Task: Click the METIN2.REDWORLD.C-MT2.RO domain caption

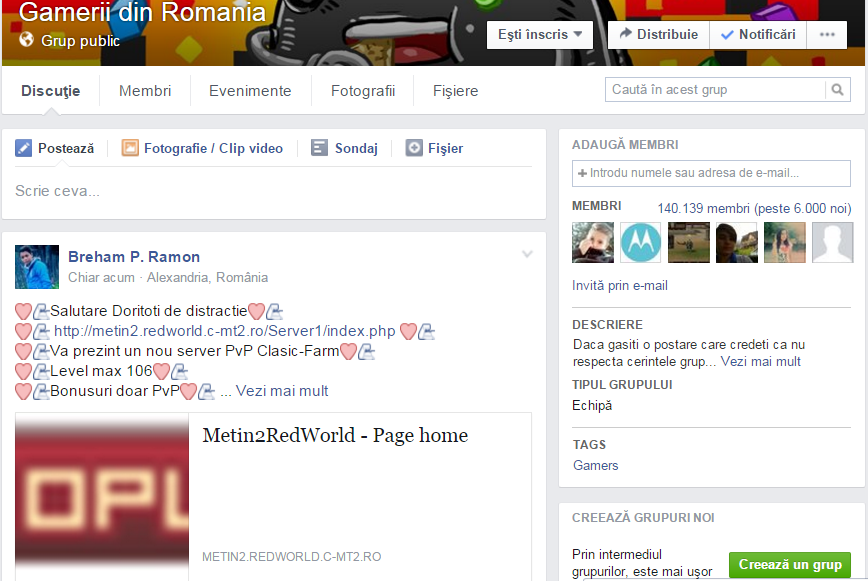Action: [292, 557]
